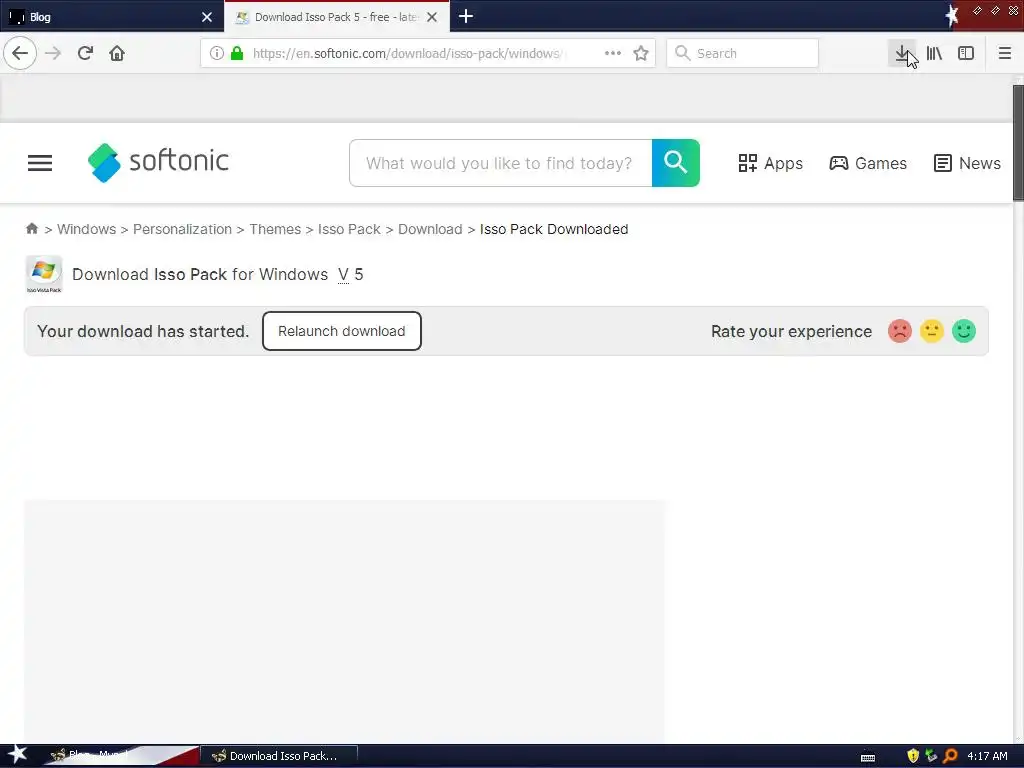Rate experience with red sad face
The width and height of the screenshot is (1024, 768).
coord(899,331)
